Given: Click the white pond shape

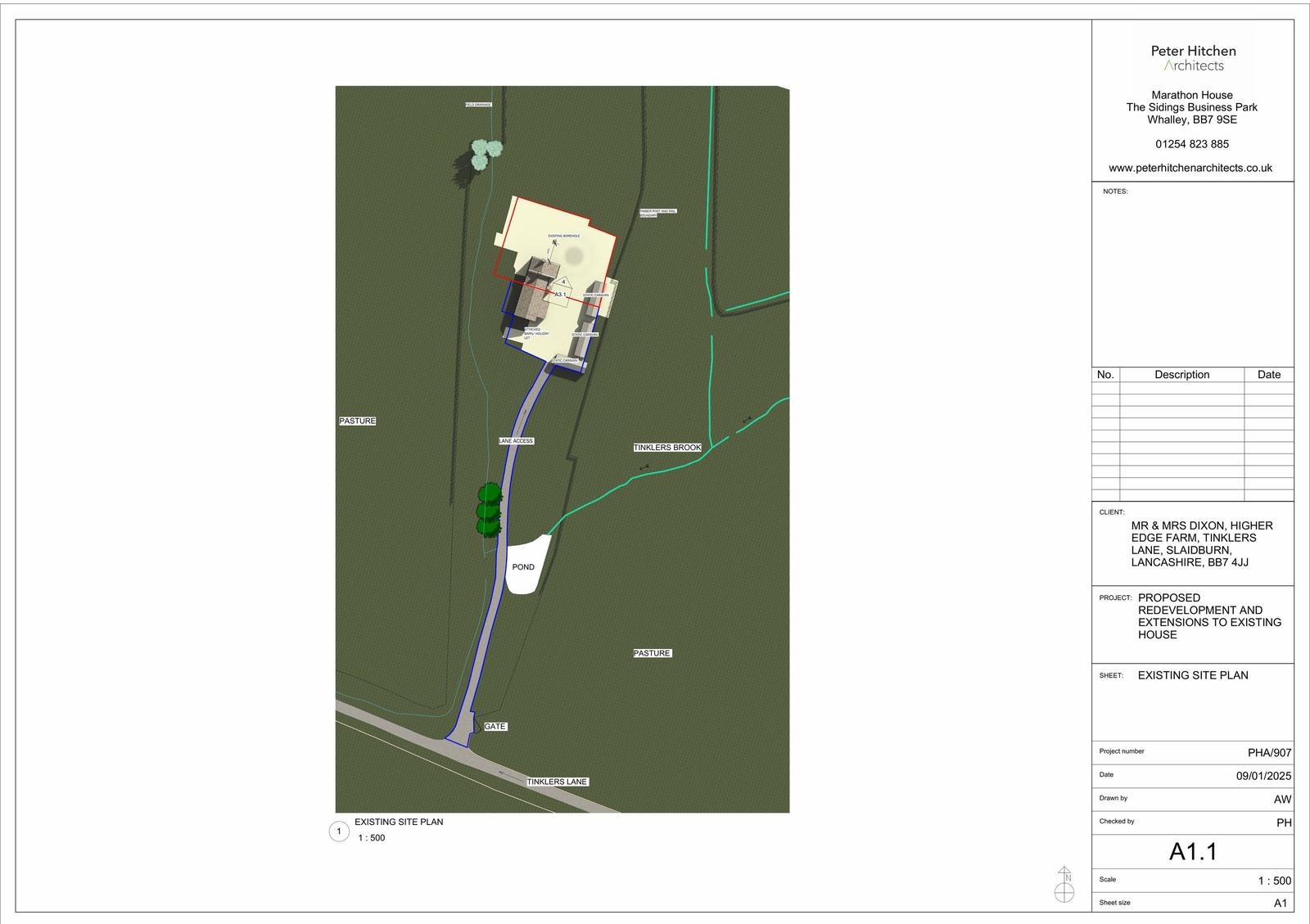Looking at the screenshot, I should pos(526,565).
